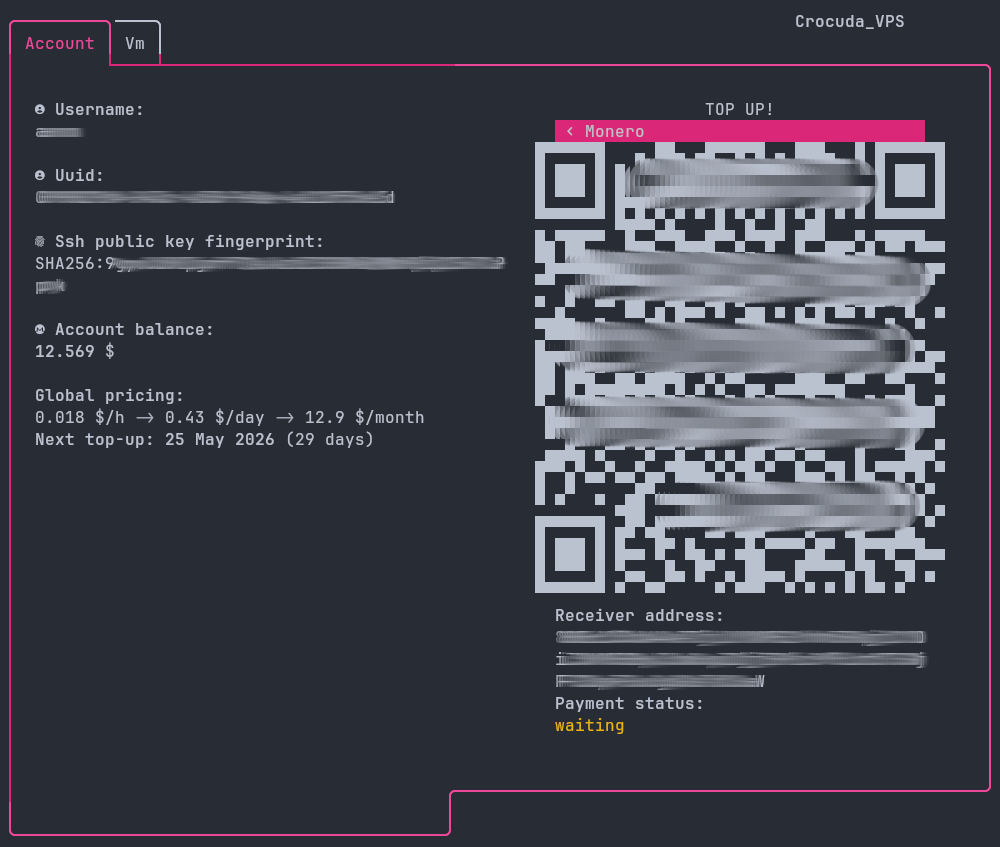Click the 12.569 $ balance value
Screen dimensions: 1000x847
pyautogui.click(x=75, y=351)
